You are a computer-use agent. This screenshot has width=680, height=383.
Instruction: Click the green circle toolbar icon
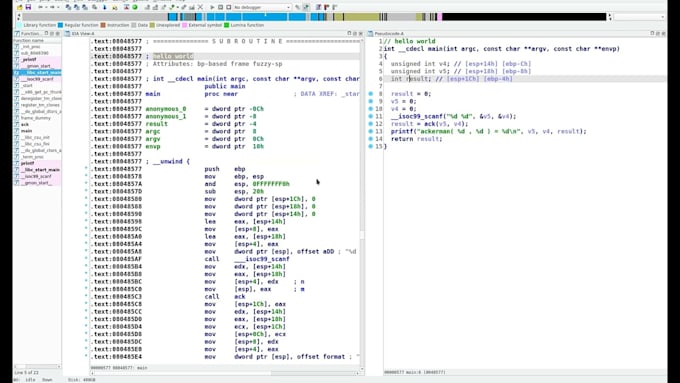[135, 7]
